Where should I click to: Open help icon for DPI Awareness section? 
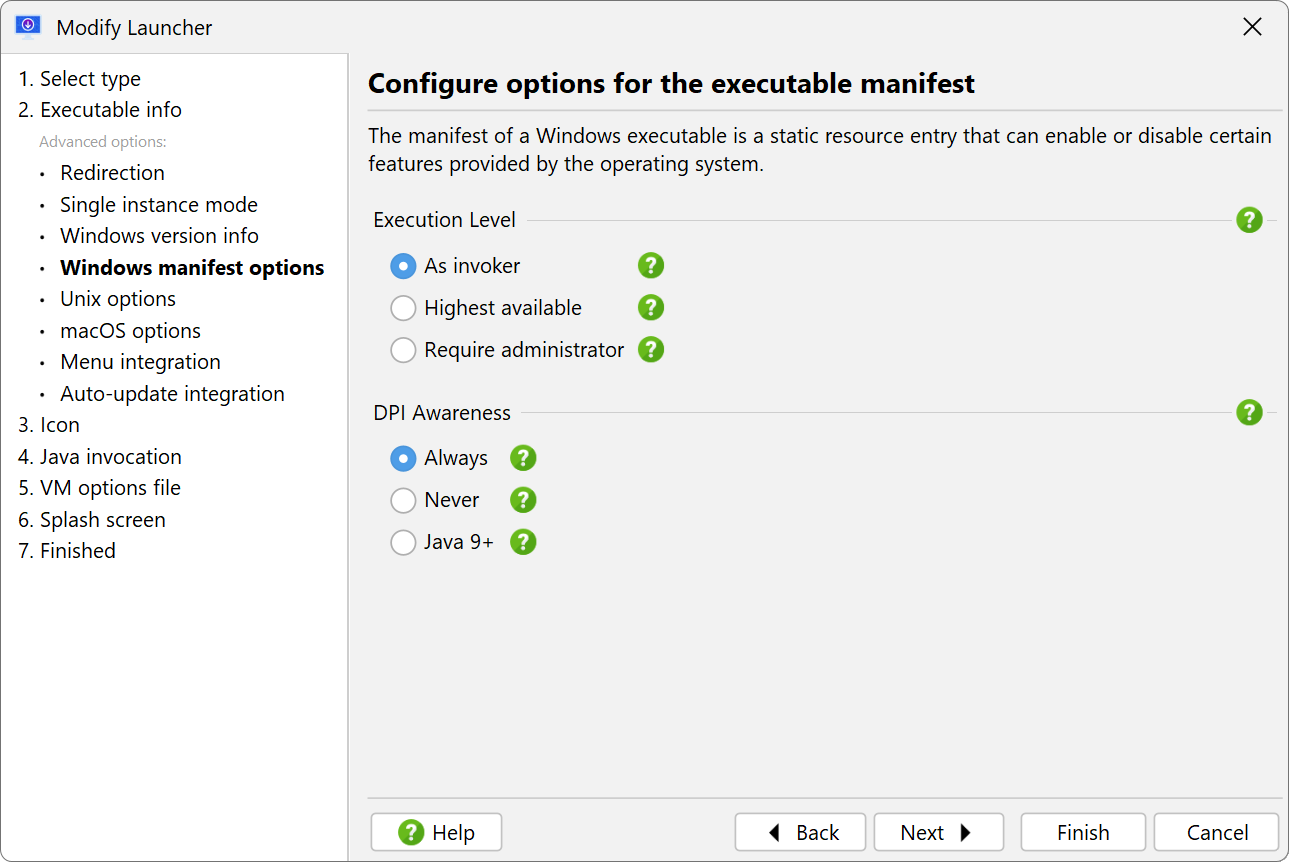[x=1249, y=413]
